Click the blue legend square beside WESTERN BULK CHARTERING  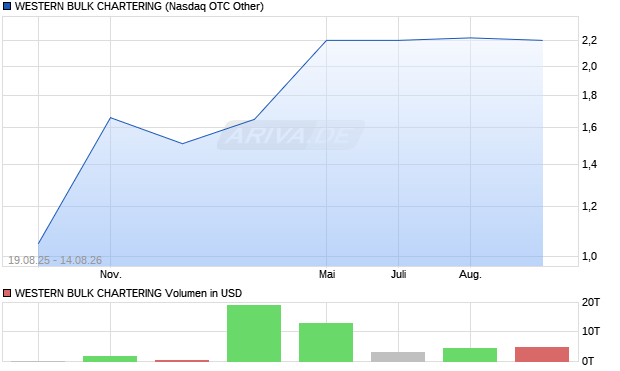[x=7, y=6]
